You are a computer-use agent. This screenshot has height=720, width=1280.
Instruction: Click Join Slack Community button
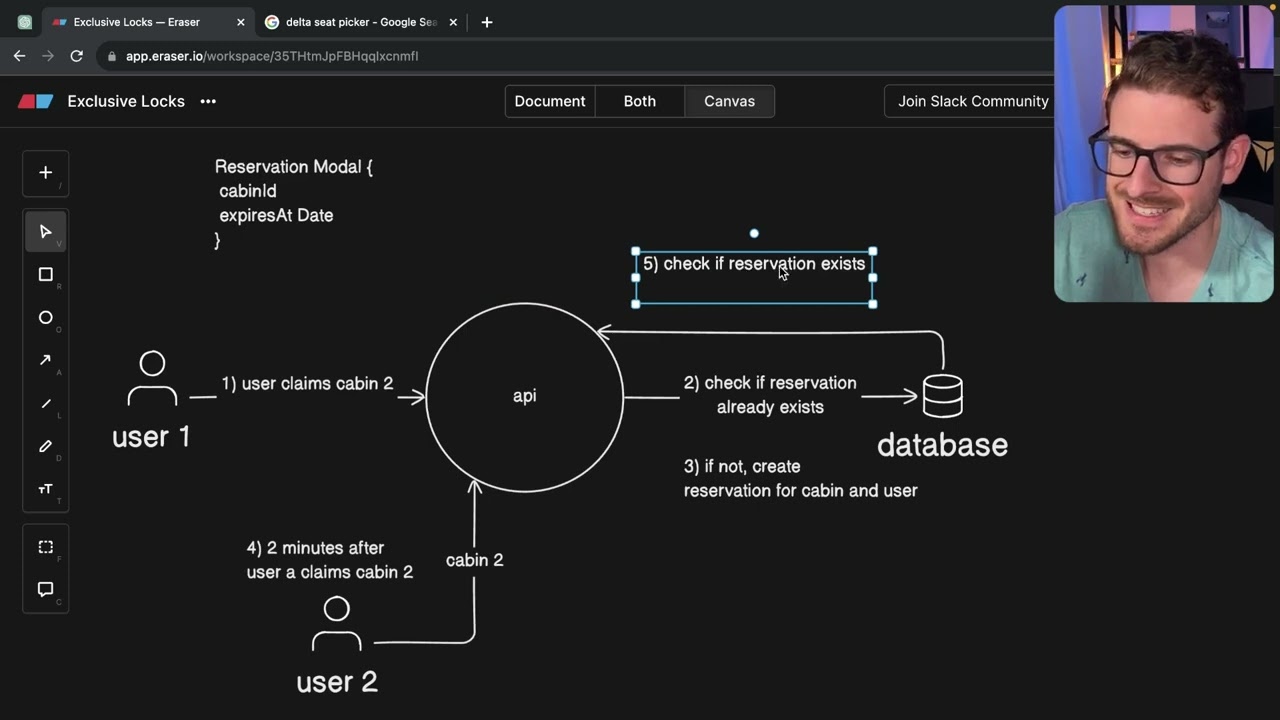[x=972, y=101]
